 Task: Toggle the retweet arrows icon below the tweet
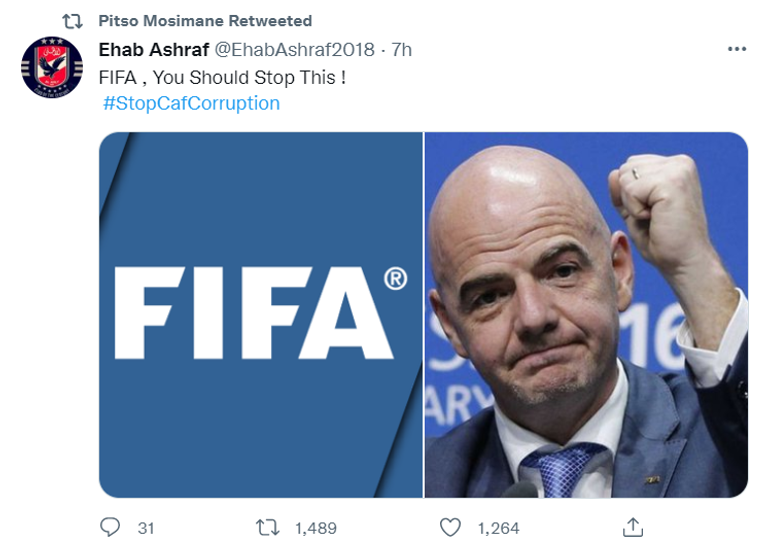point(267,526)
